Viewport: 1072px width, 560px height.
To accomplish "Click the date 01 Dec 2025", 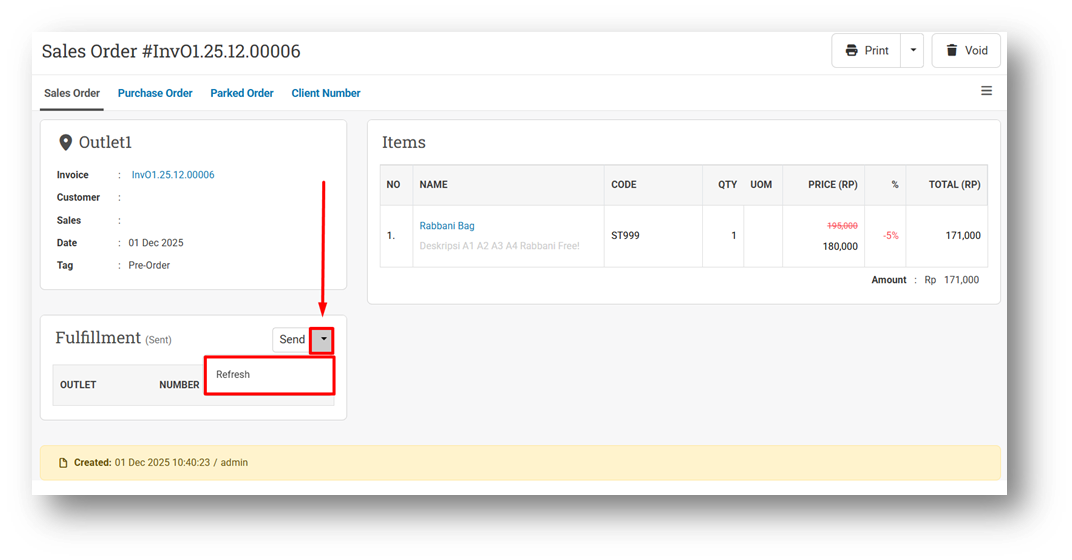I will click(x=156, y=243).
